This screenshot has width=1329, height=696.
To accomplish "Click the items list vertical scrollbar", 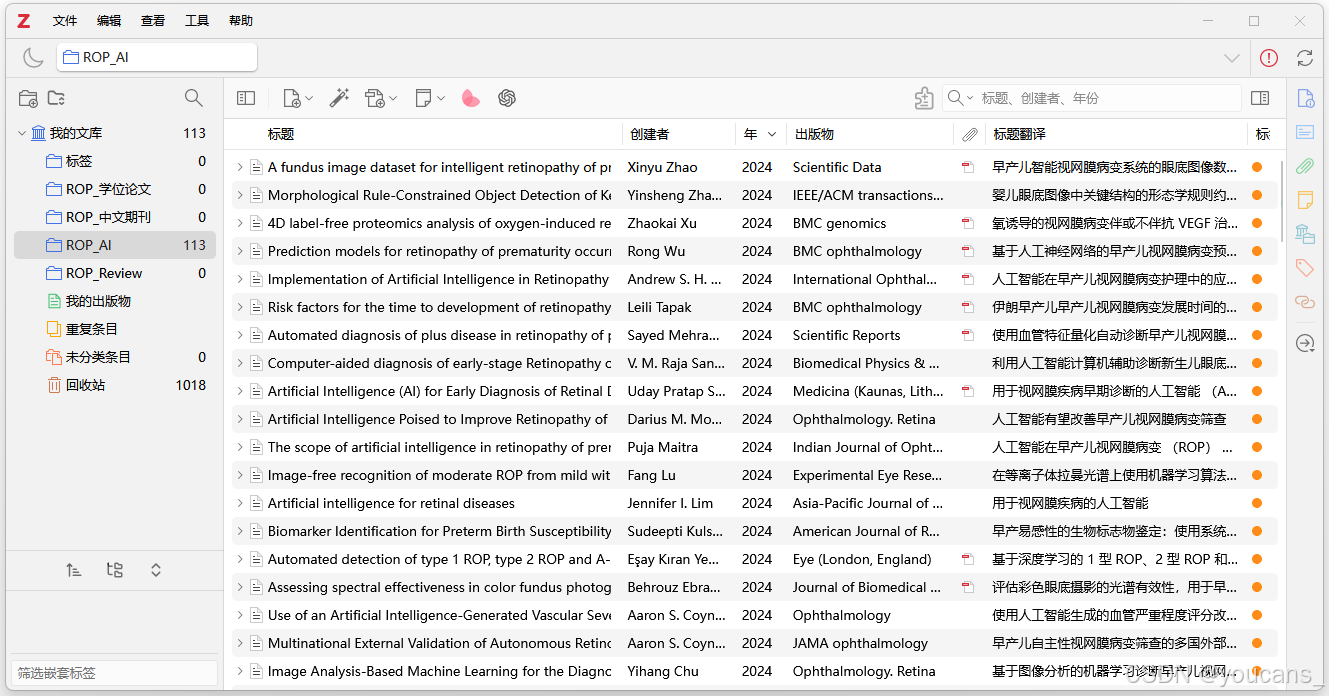I will [1282, 200].
